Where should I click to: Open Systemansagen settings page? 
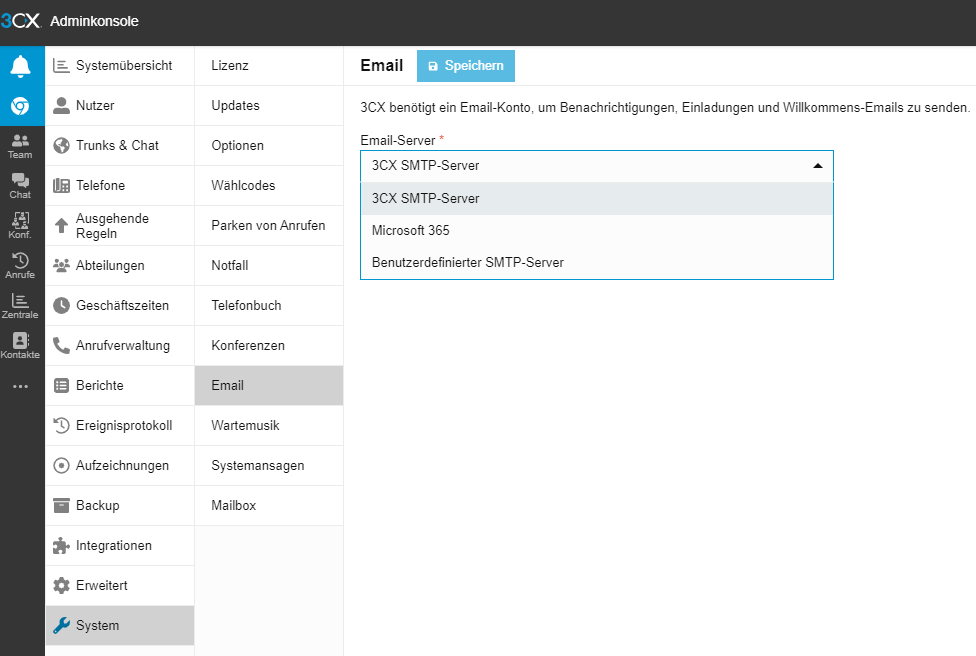pos(269,466)
